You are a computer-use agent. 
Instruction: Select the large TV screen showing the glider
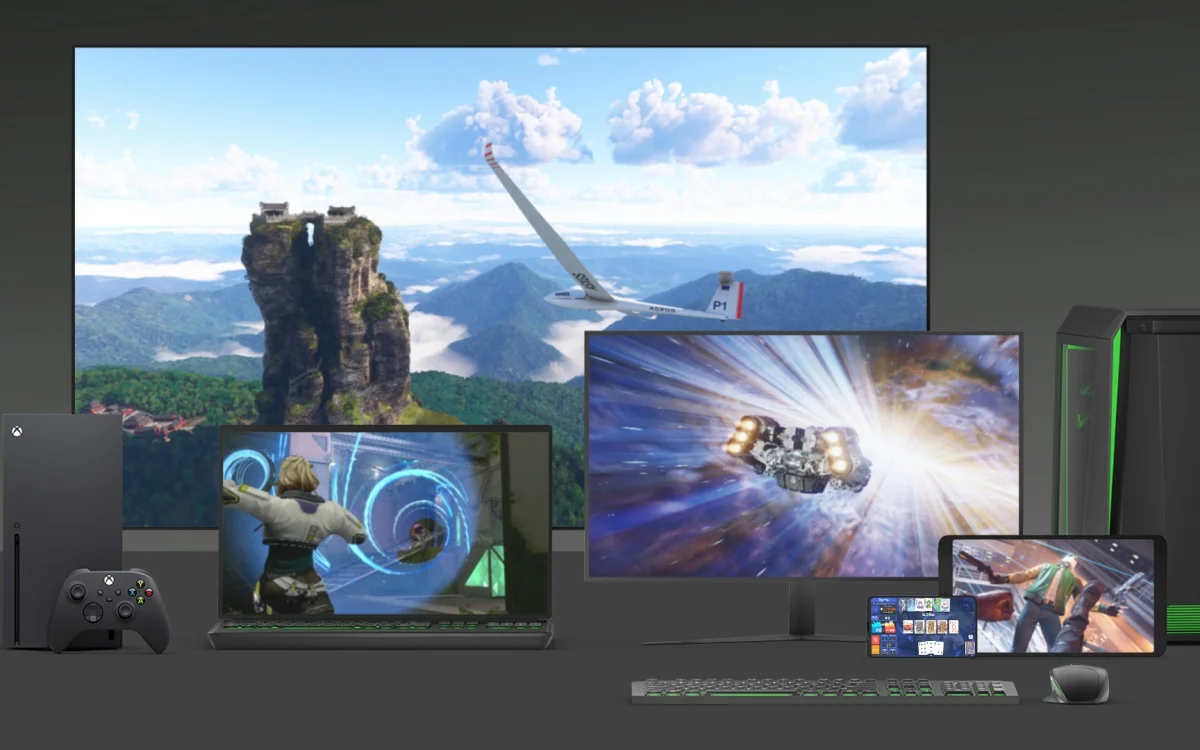500,286
